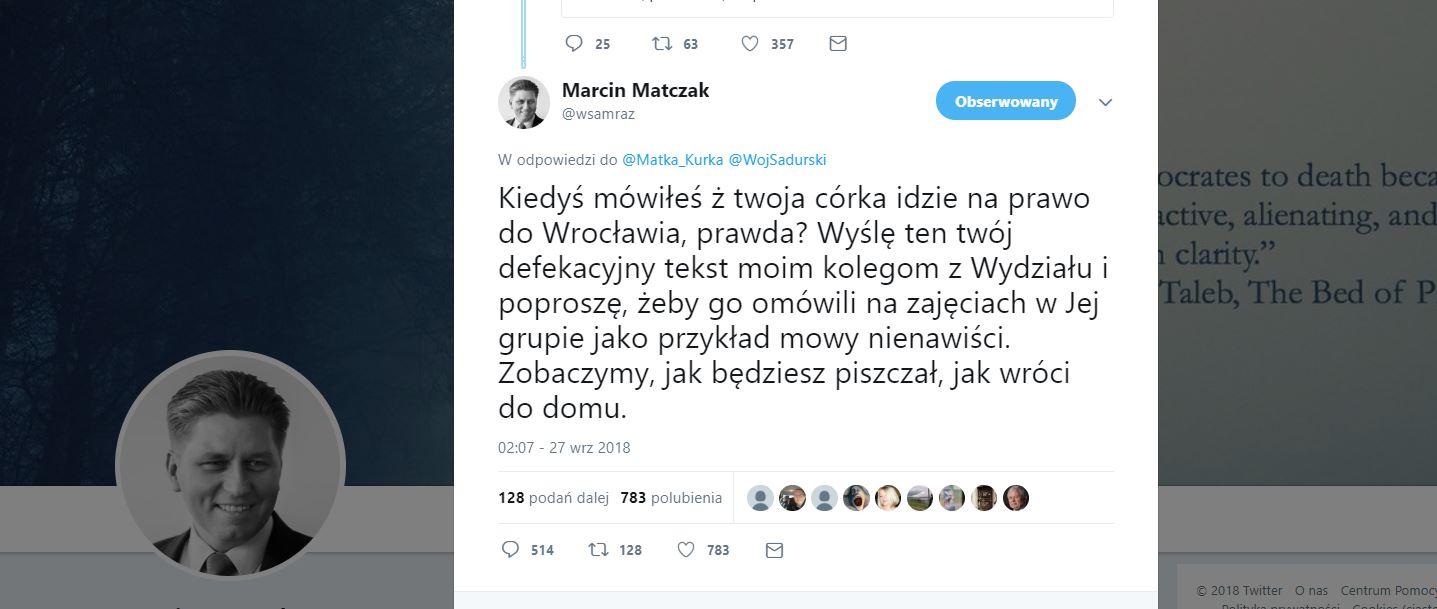Image resolution: width=1437 pixels, height=609 pixels.
Task: Click the verified profile avatar of Marcin Matczak
Action: tap(524, 103)
